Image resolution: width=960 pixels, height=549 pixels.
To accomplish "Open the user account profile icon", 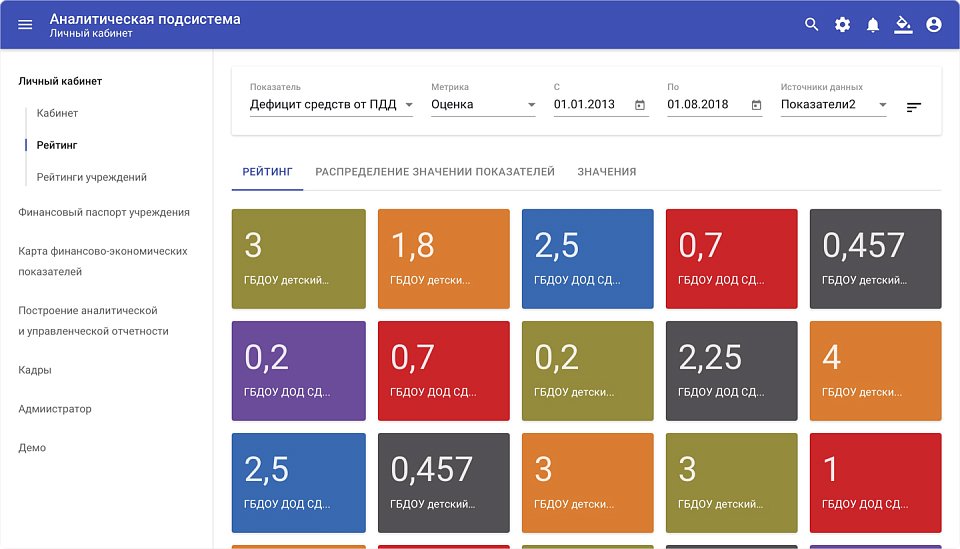I will (934, 25).
